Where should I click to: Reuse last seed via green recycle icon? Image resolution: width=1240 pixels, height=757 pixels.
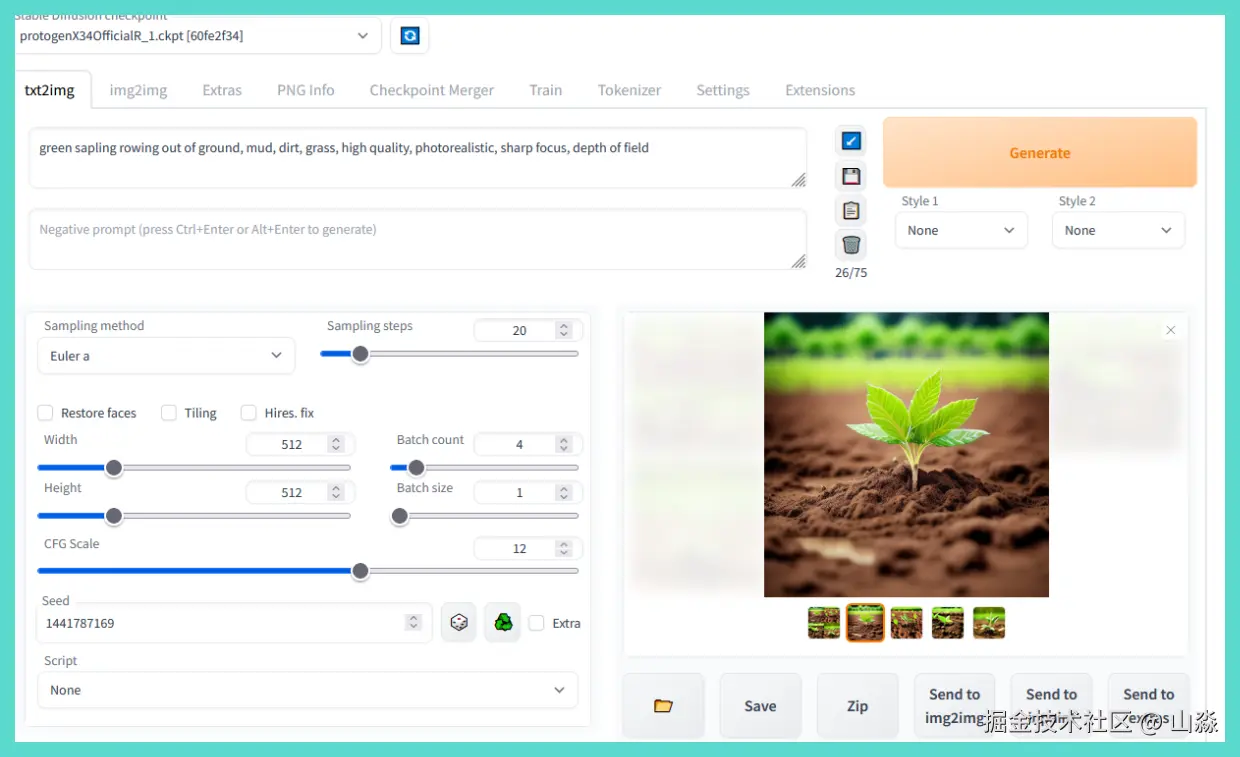503,622
